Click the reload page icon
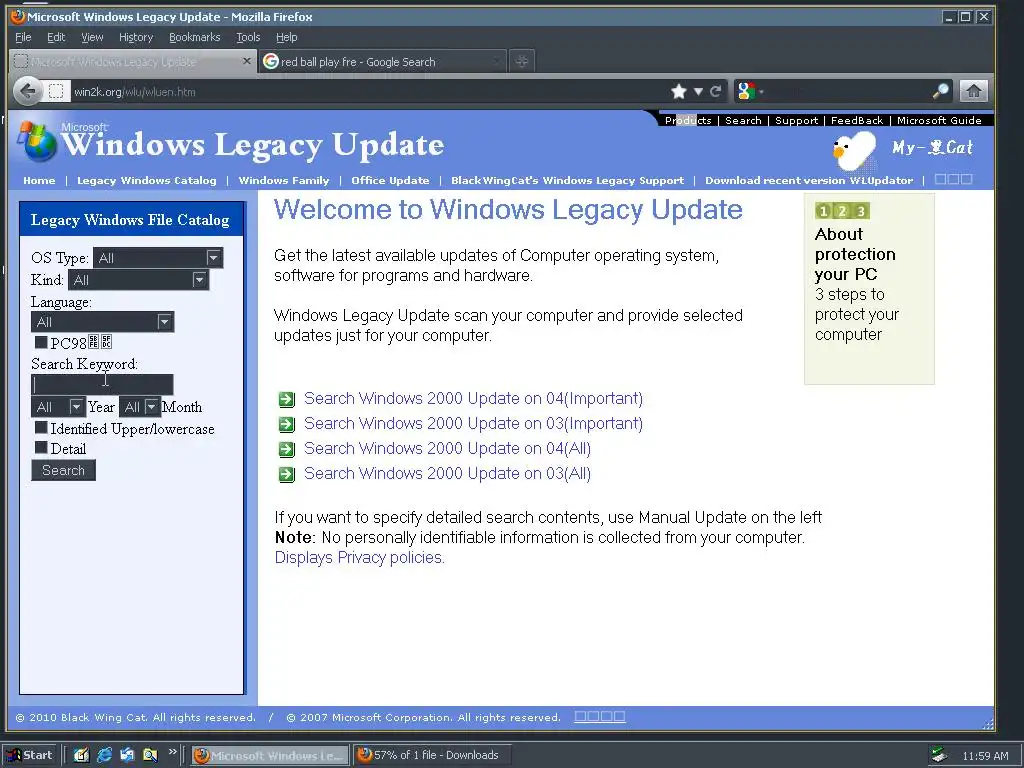Viewport: 1024px width, 768px height. pyautogui.click(x=716, y=91)
